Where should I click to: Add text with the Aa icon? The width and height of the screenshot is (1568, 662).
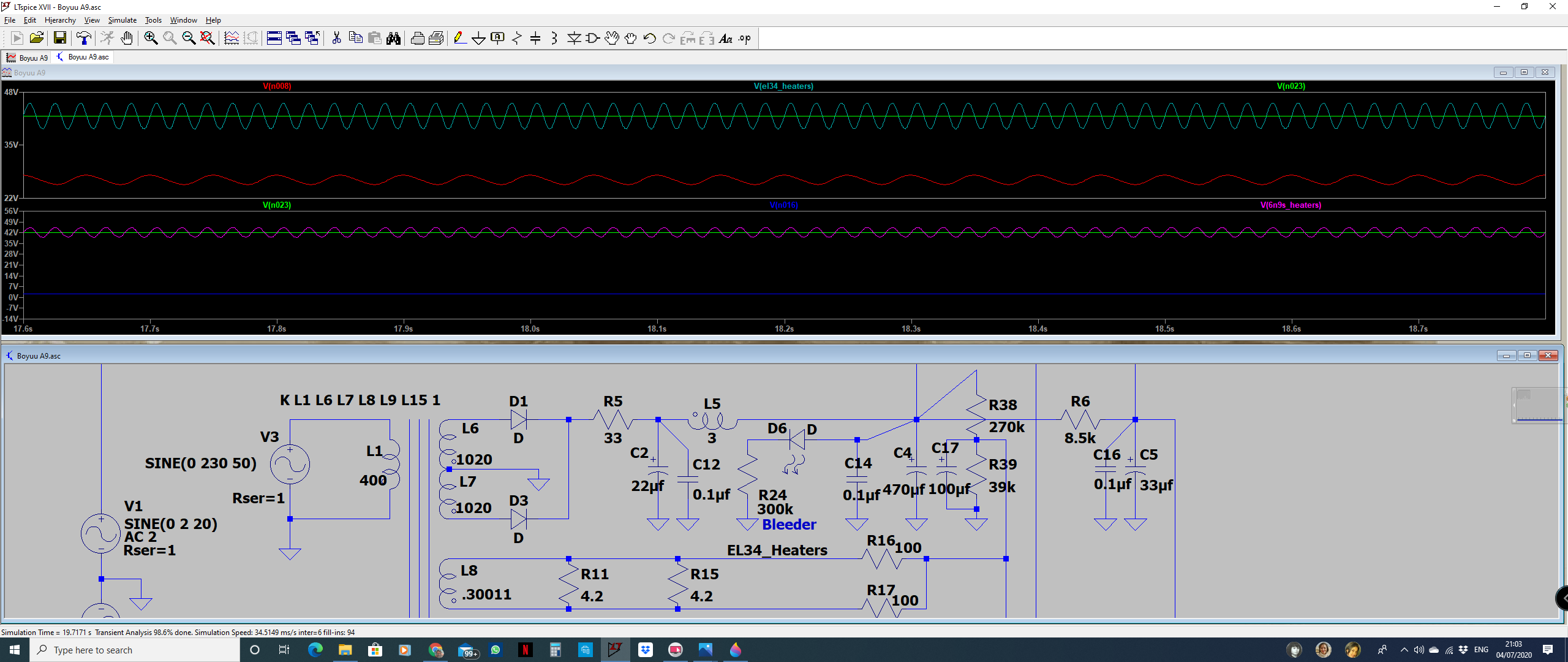pyautogui.click(x=726, y=38)
